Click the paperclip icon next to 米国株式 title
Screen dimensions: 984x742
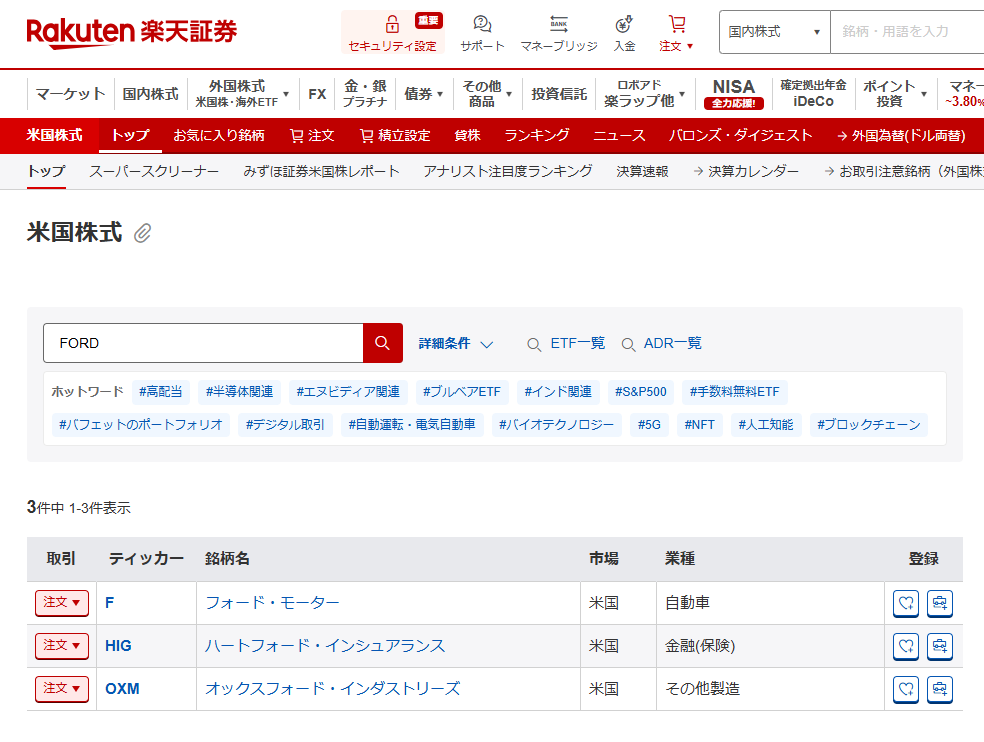142,233
